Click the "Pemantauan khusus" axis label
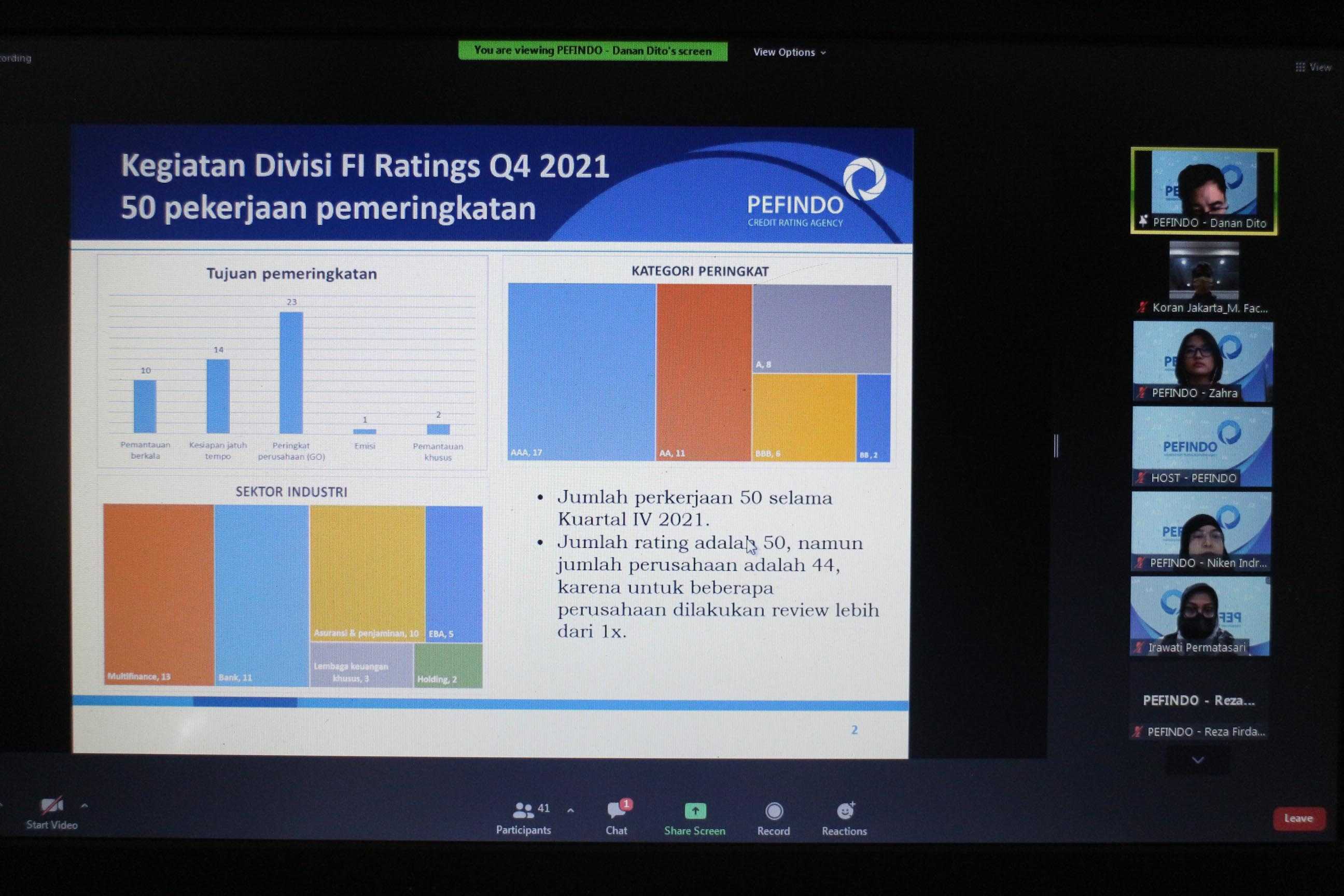The width and height of the screenshot is (1344, 896). click(x=438, y=452)
